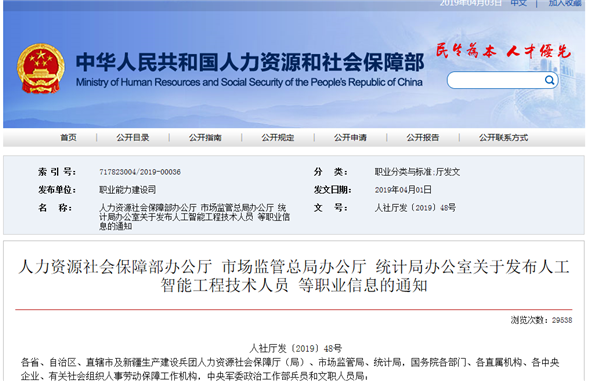Select publisher value 职业能力建设司
The width and height of the screenshot is (600, 381).
coord(127,190)
